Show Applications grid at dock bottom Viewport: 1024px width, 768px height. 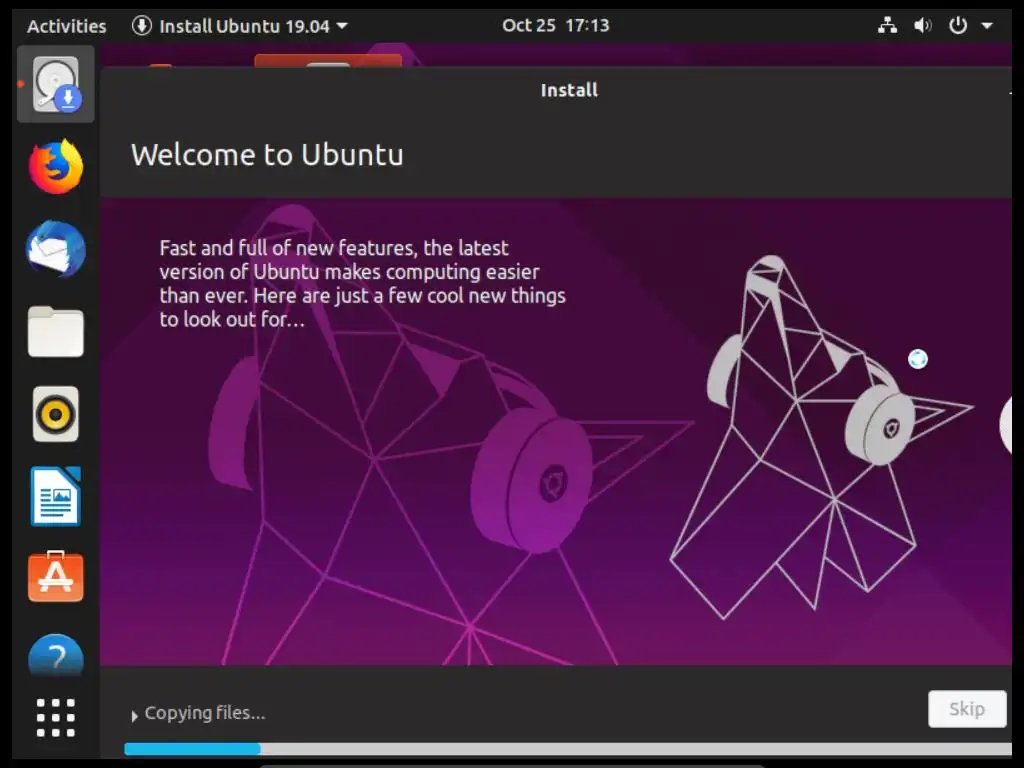click(56, 718)
